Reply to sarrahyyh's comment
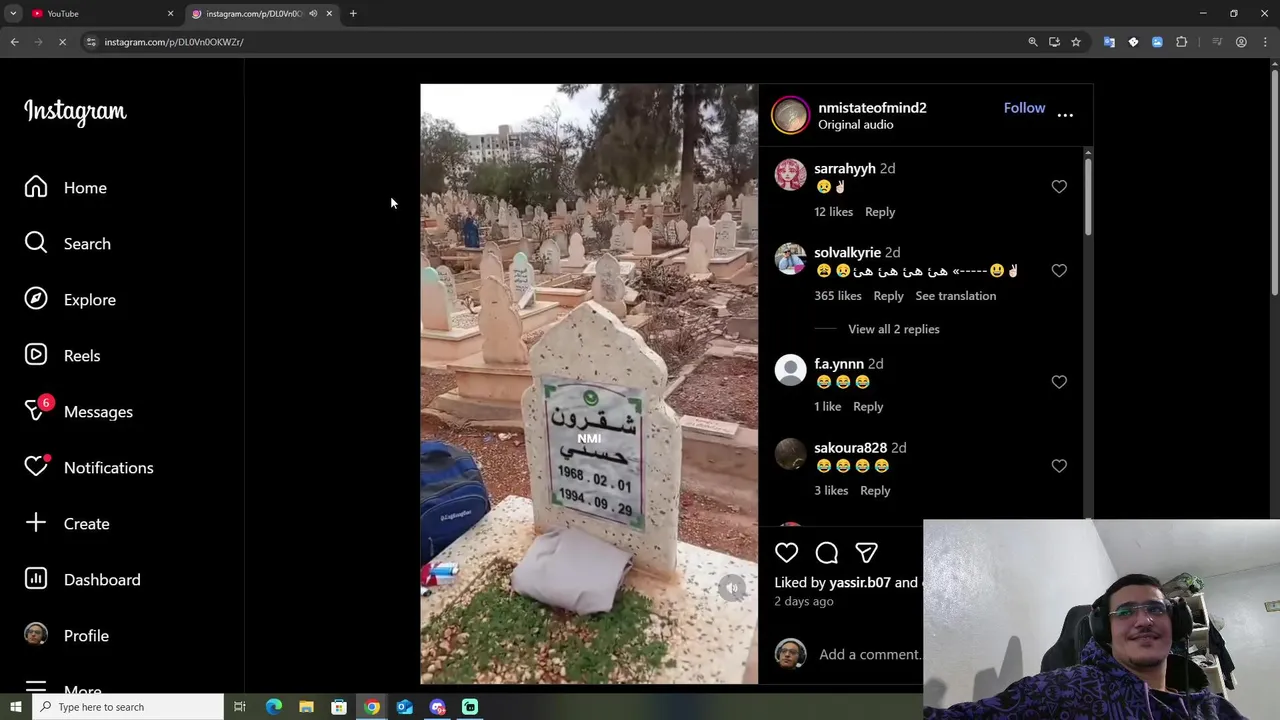This screenshot has height=720, width=1280. (x=880, y=212)
